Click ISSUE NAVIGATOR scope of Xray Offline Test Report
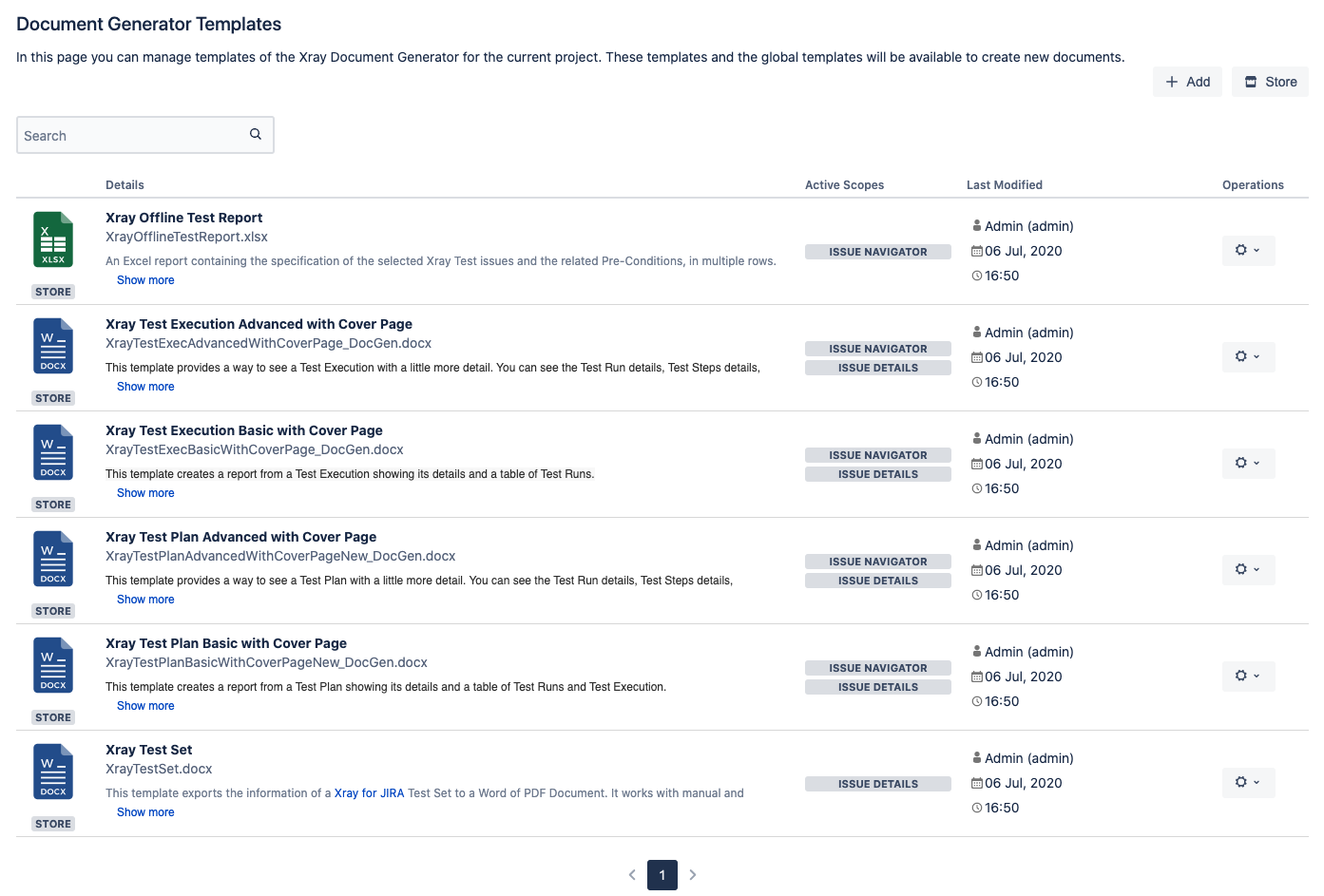Image resolution: width=1324 pixels, height=896 pixels. click(x=878, y=252)
